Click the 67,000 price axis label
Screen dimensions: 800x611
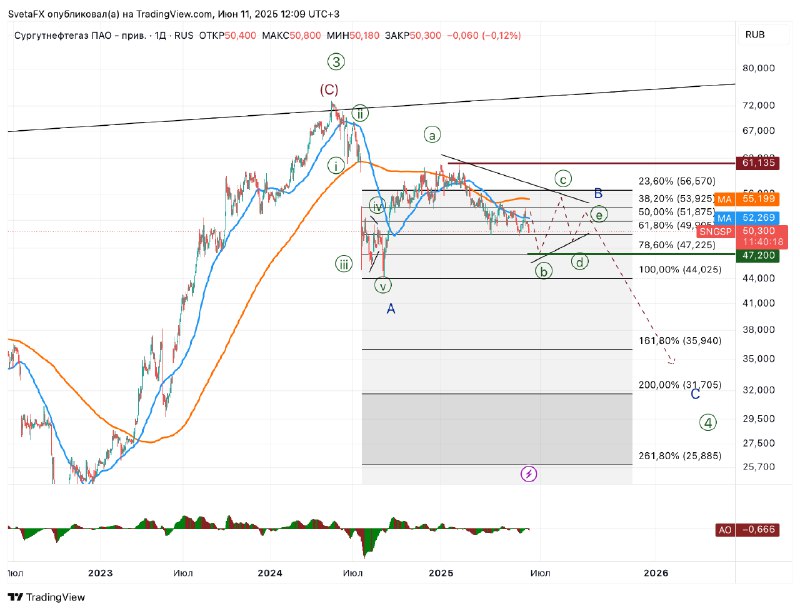(x=759, y=131)
